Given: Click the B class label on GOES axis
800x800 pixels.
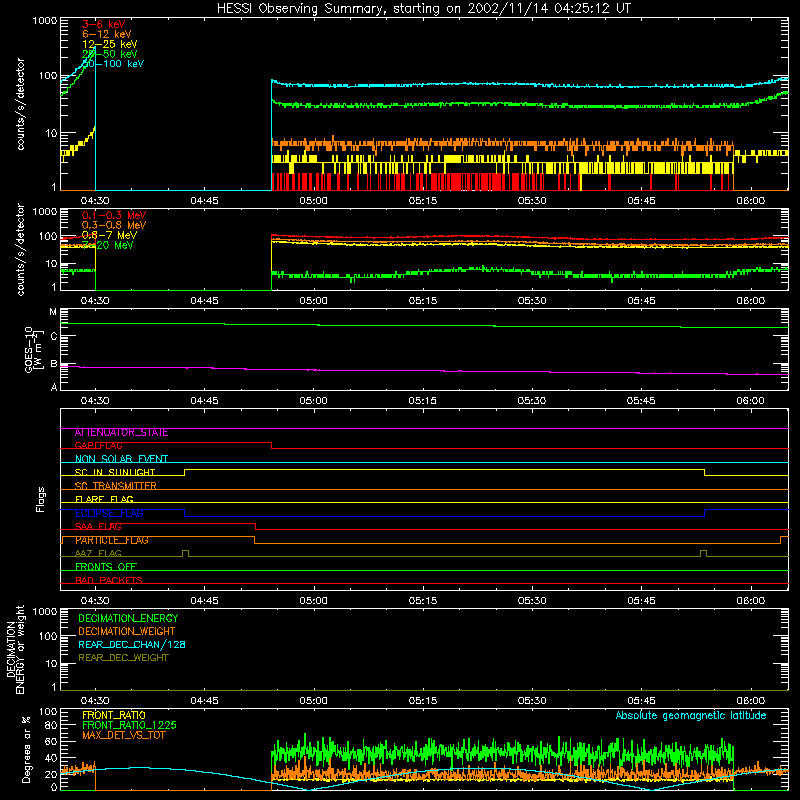Looking at the screenshot, I should (x=54, y=364).
